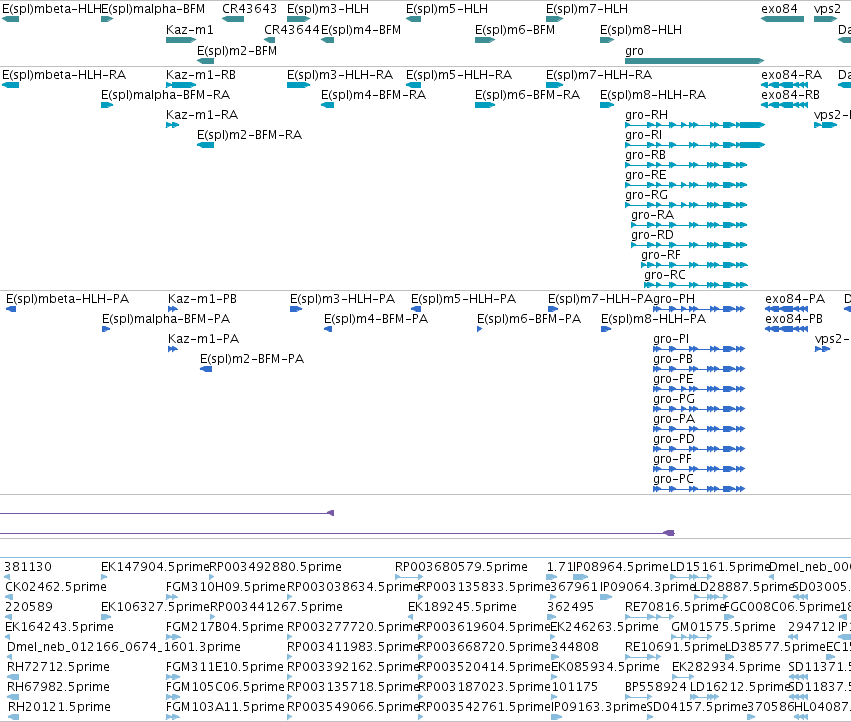851x722 pixels.
Task: Select the gro-PC protein label
Action: pyautogui.click(x=673, y=479)
